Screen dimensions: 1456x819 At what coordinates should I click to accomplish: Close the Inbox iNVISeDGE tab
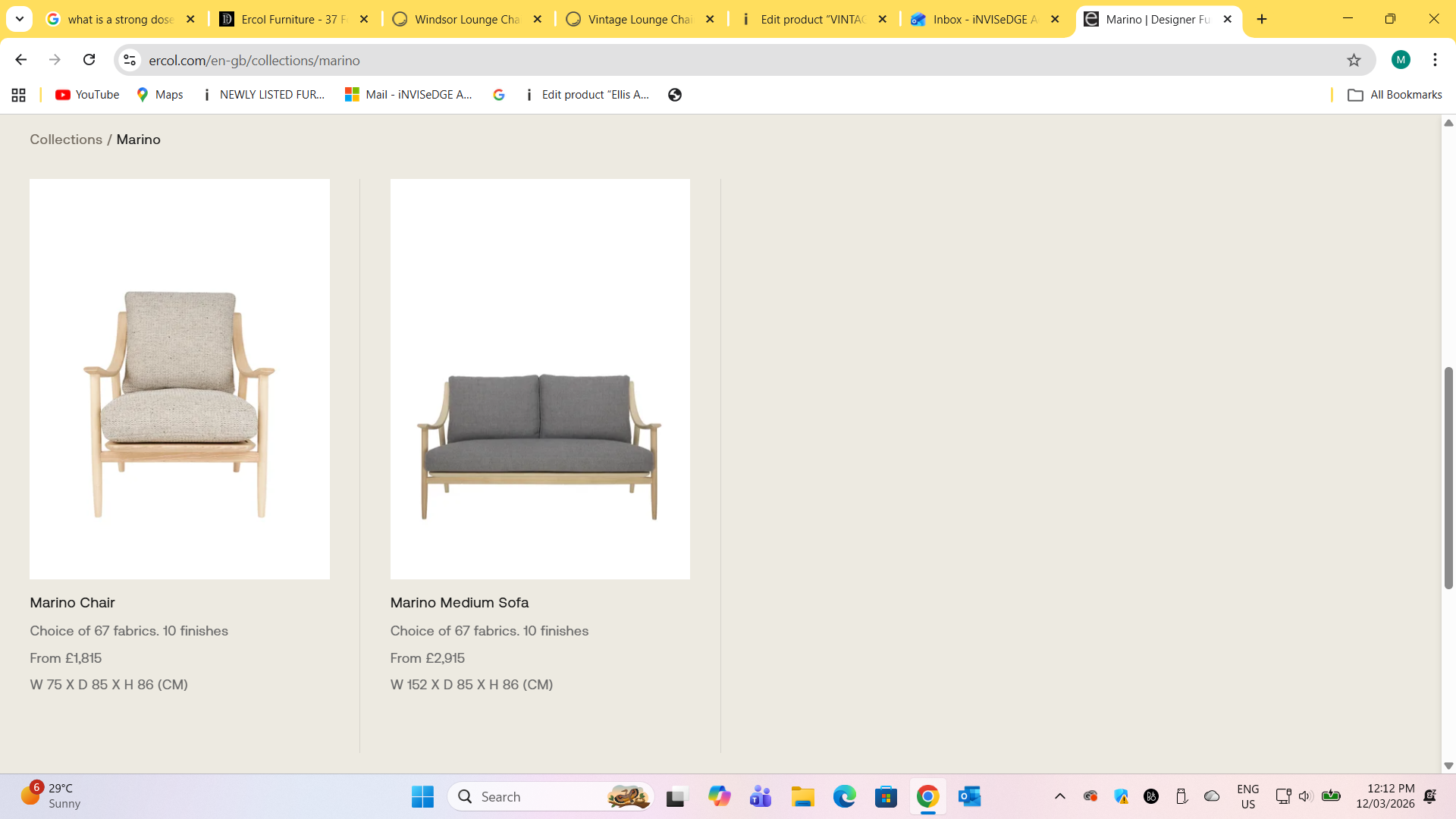(1055, 19)
